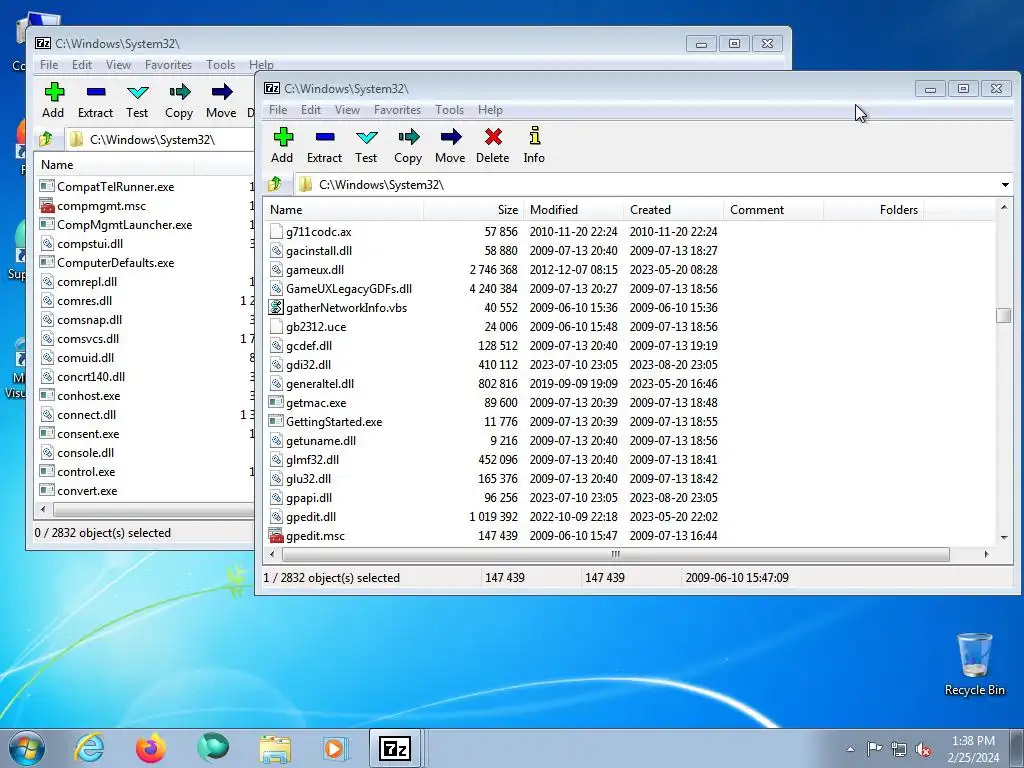
Task: Select control.exe in back window
Action: point(86,472)
